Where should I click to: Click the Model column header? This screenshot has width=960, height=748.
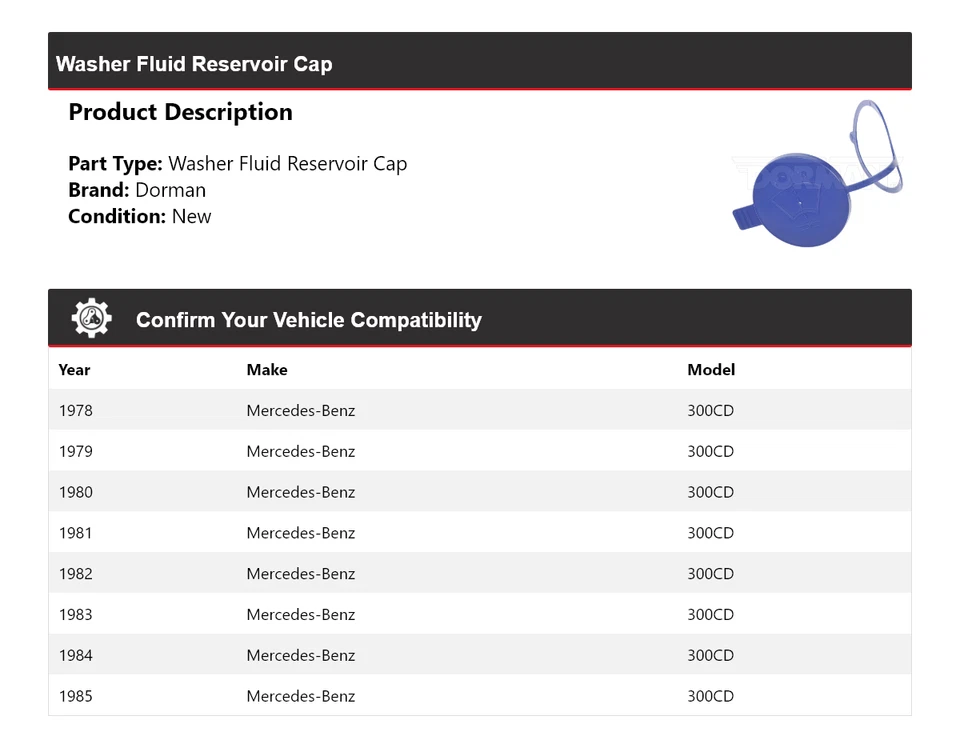coord(711,370)
